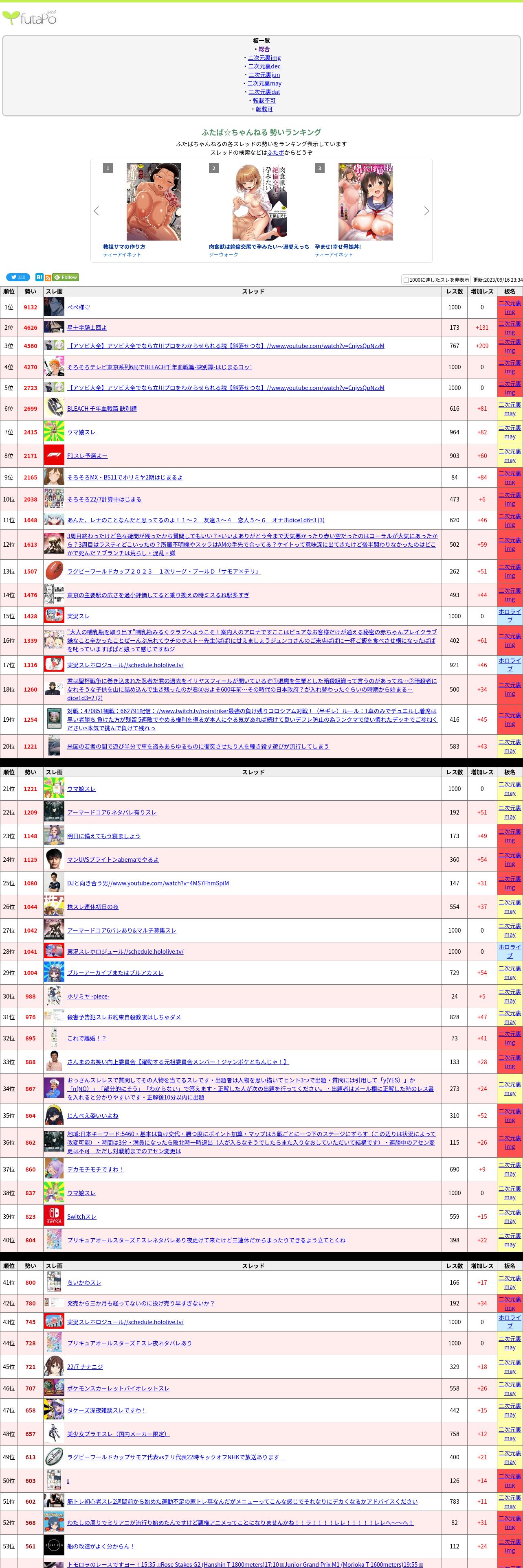This screenshot has width=523, height=1568.
Task: Select 総合 in the board list
Action: coord(264,49)
